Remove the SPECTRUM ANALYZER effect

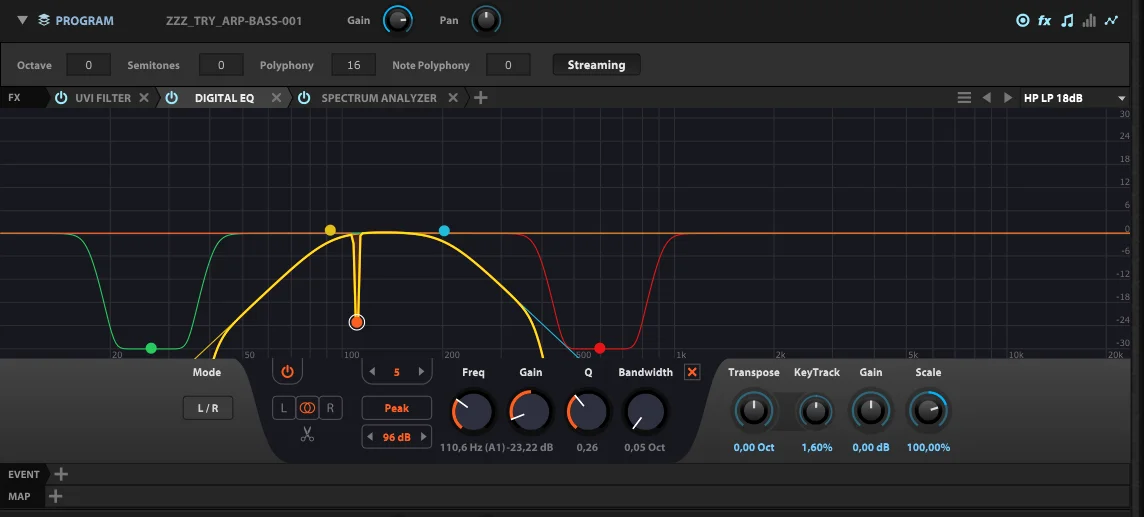[453, 98]
